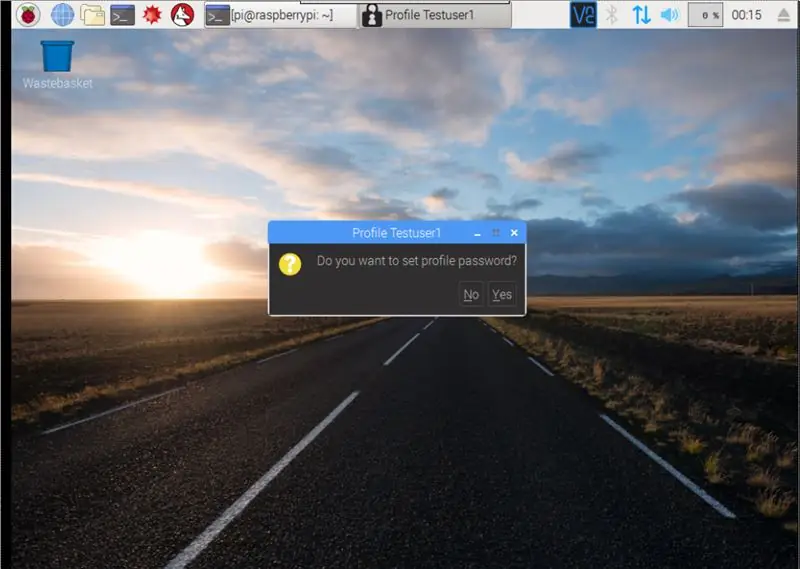
Task: Click the yellow question mark dialog icon
Action: 290,264
